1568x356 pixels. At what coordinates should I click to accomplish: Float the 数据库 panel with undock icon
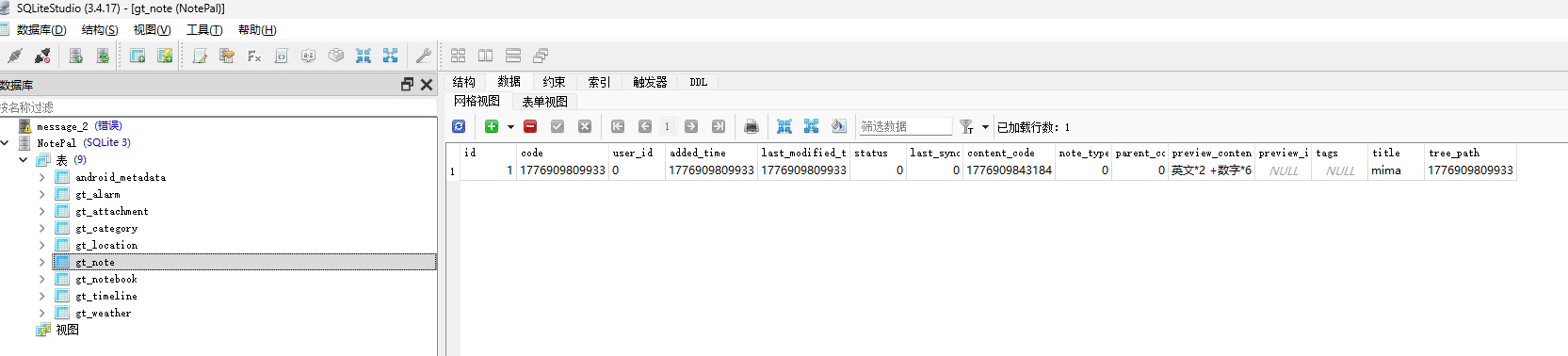tap(407, 85)
